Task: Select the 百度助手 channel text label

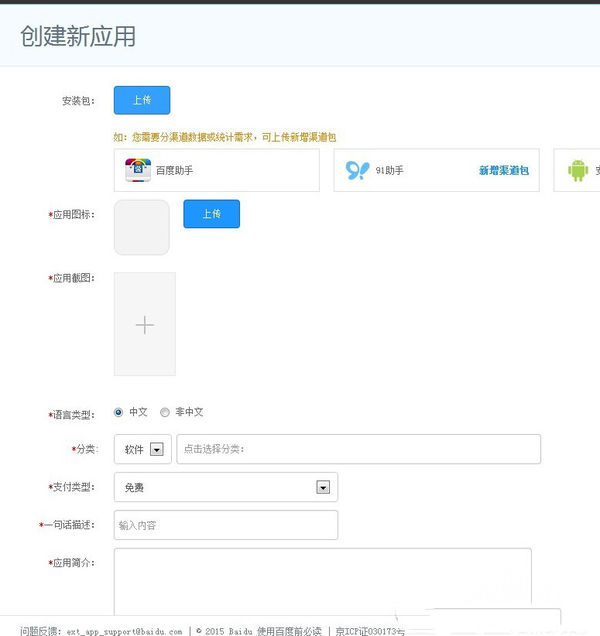Action: (x=174, y=171)
